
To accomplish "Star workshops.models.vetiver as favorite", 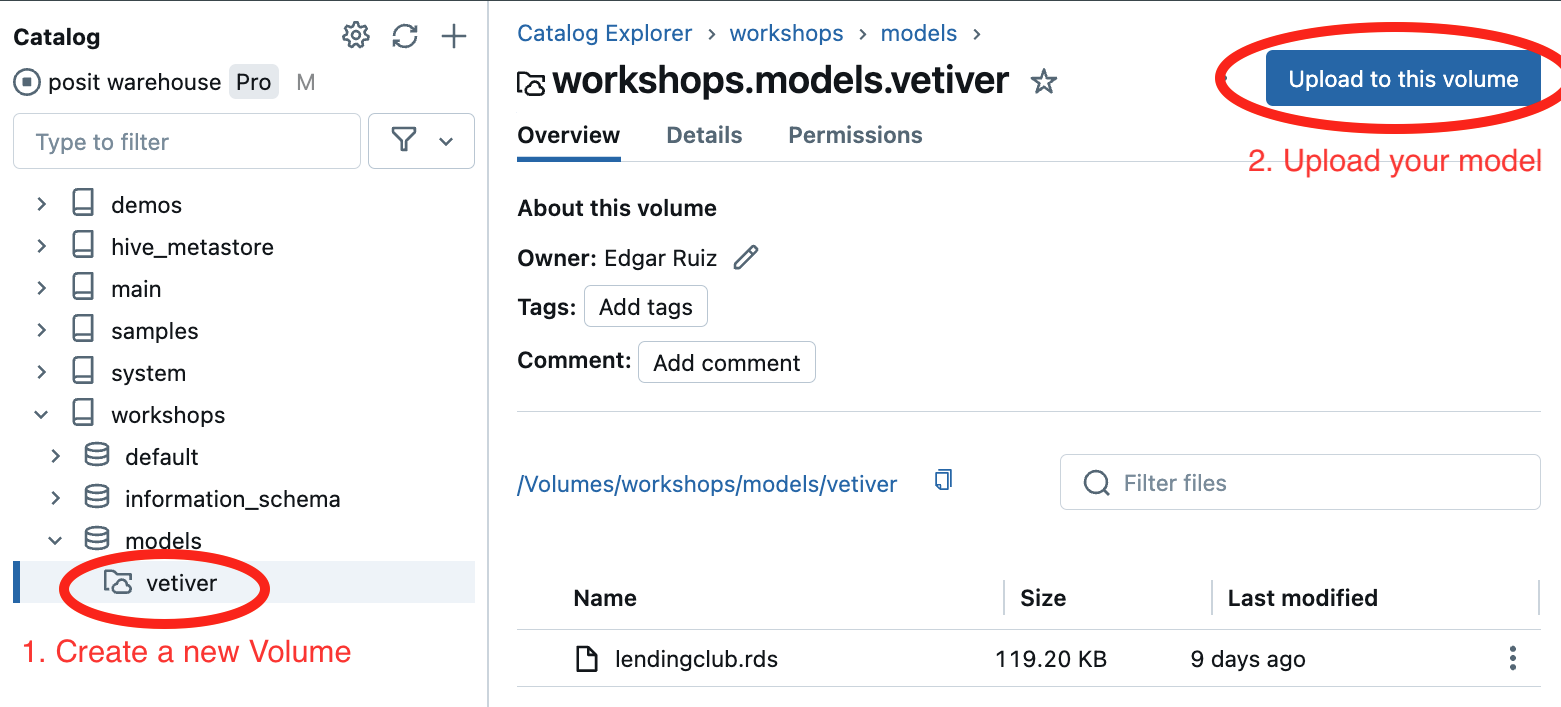I will (1044, 81).
